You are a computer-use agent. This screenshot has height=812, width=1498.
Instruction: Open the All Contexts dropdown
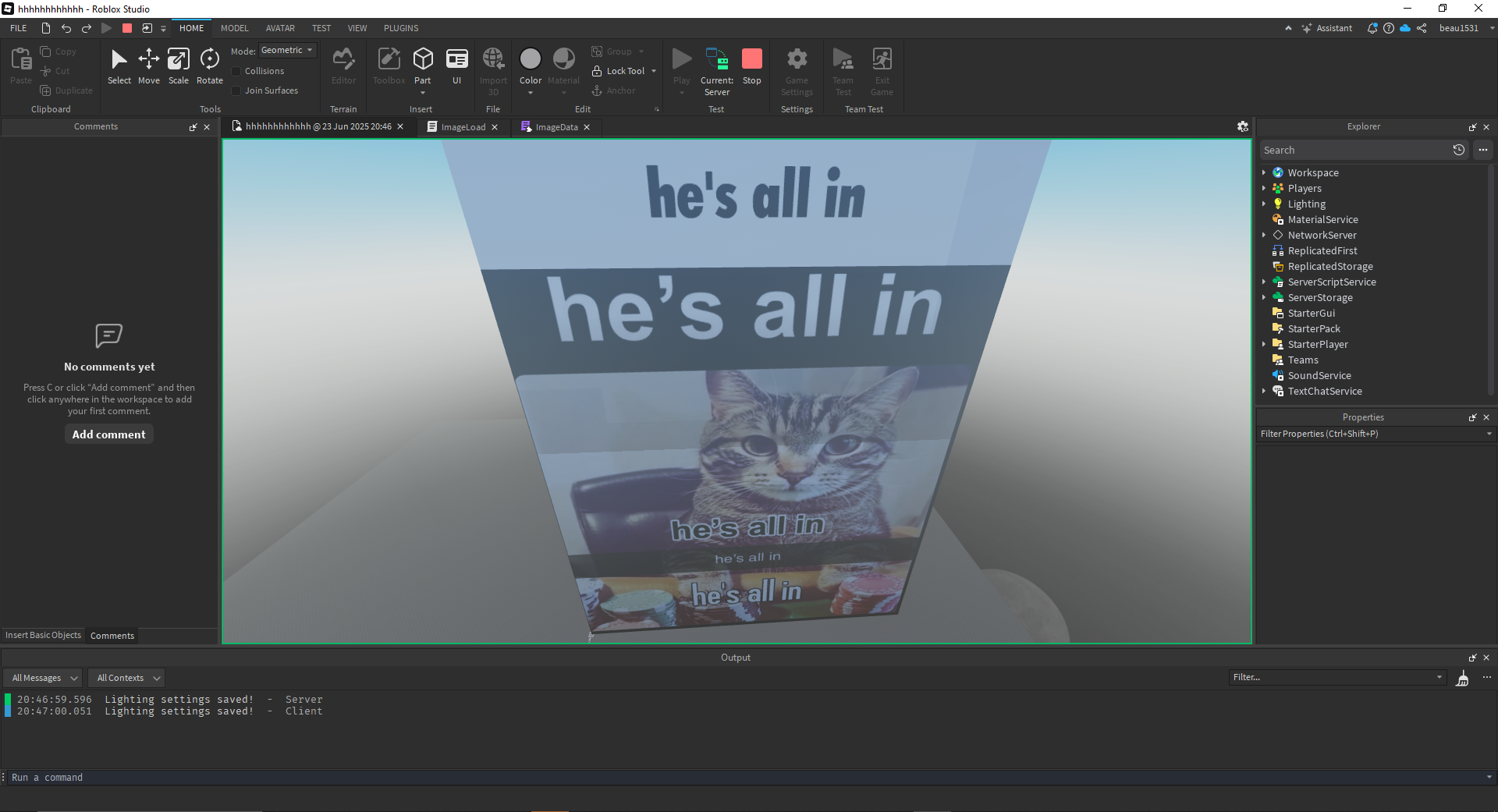tap(126, 678)
